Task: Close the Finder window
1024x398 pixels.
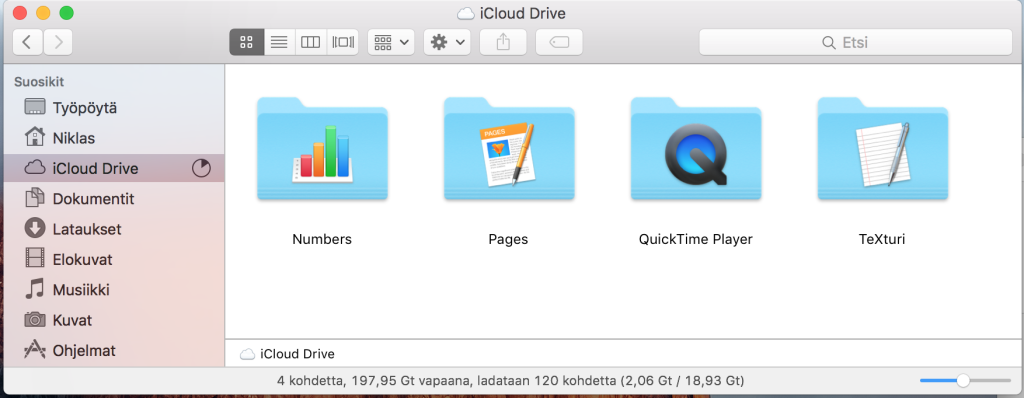Action: (20, 12)
